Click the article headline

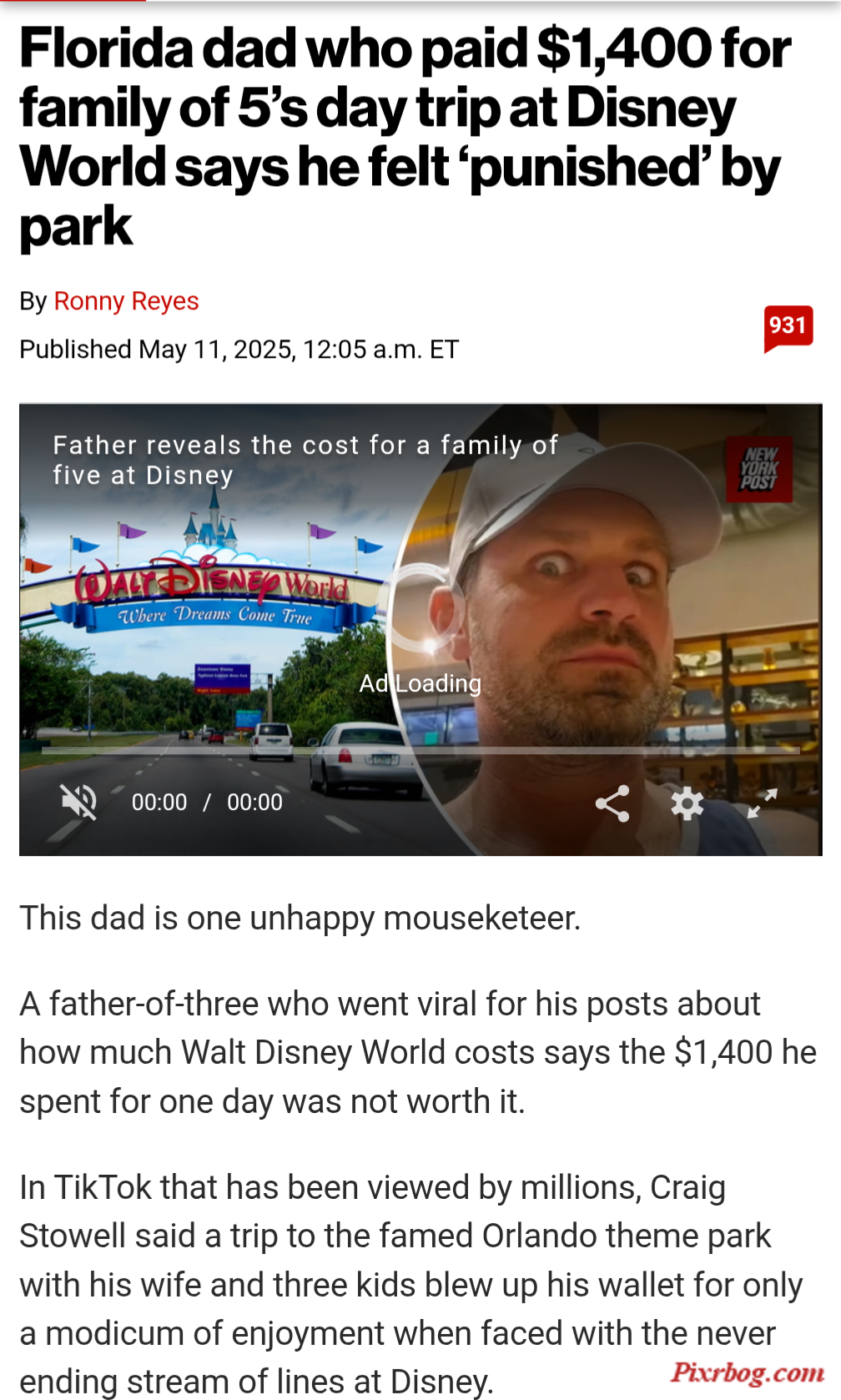tap(405, 138)
